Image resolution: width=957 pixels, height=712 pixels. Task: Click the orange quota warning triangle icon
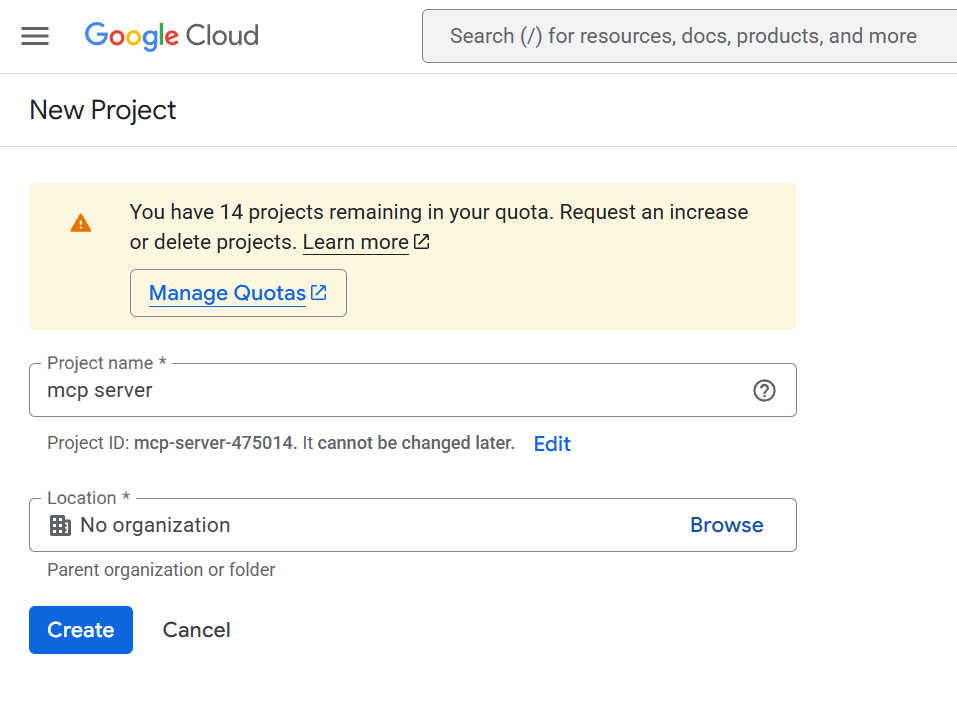81,223
